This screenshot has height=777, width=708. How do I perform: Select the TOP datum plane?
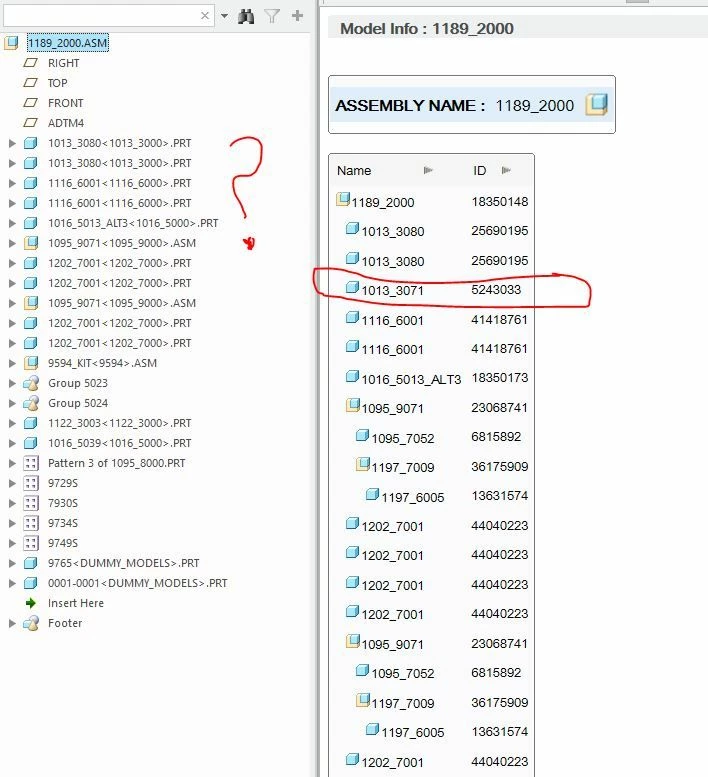(57, 83)
